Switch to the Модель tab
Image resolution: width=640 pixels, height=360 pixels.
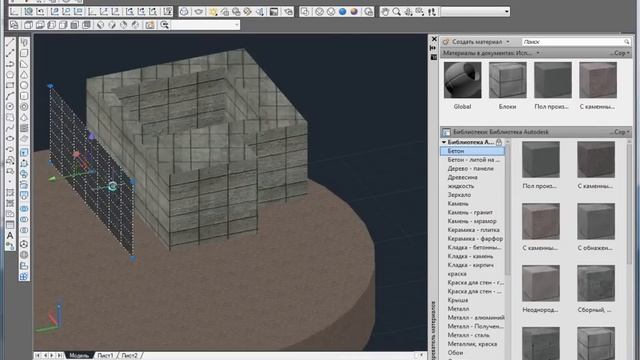coord(79,356)
